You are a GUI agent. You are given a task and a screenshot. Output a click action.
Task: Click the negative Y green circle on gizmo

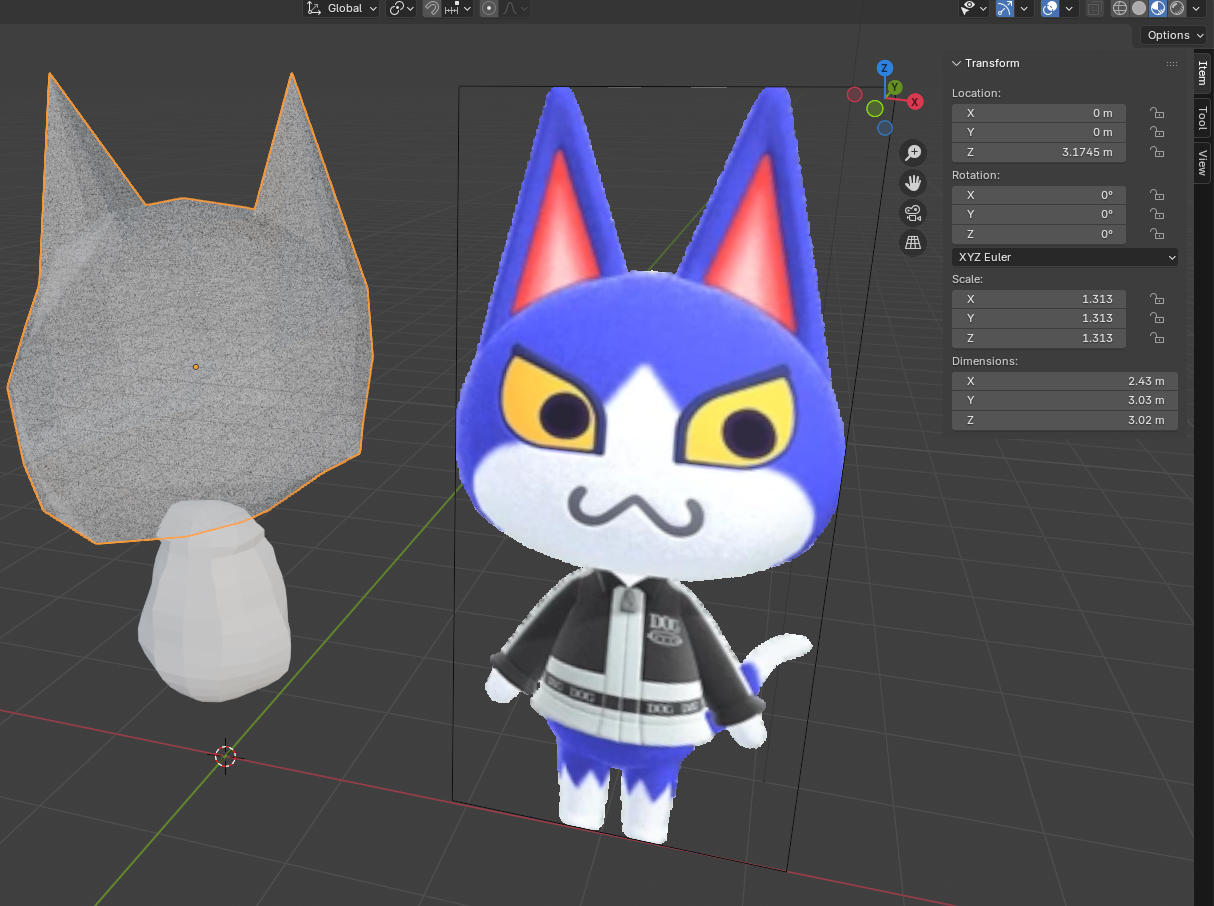tap(875, 108)
